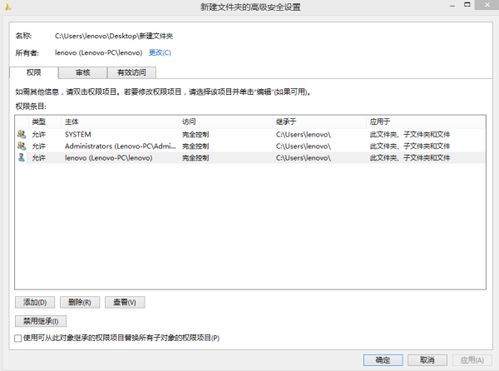Click 完全控制 in the SYSTEM row
Screen dimensions: 499x371
pos(196,134)
